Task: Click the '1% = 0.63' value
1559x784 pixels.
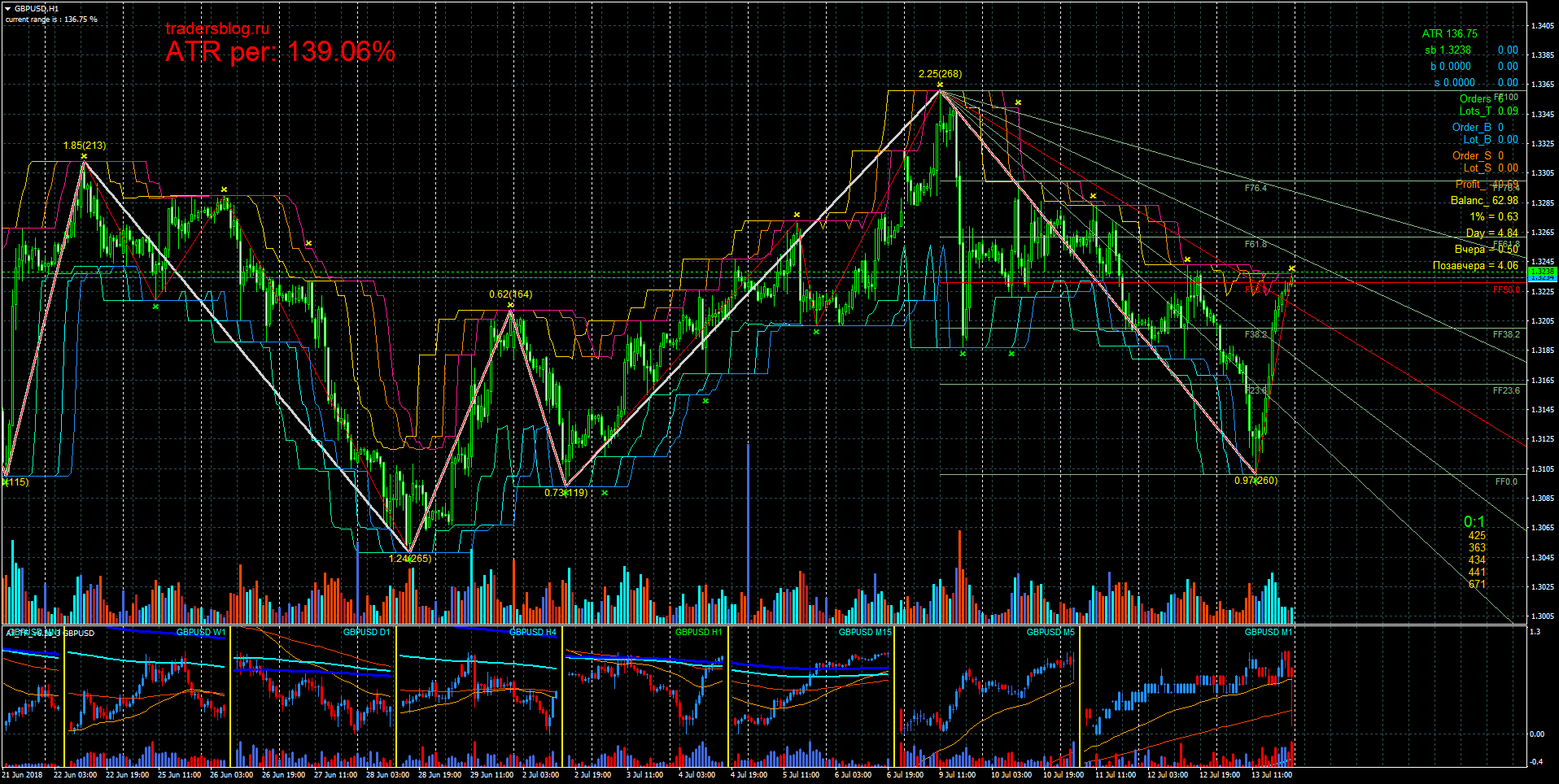Action: [x=1494, y=216]
